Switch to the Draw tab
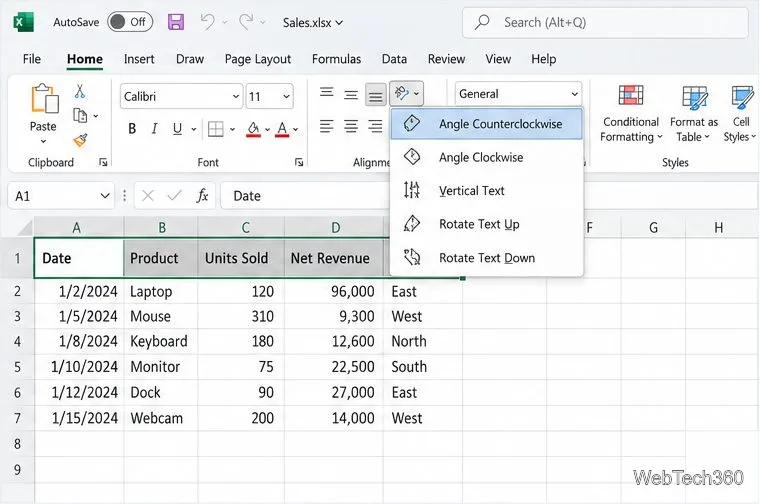 click(x=190, y=59)
